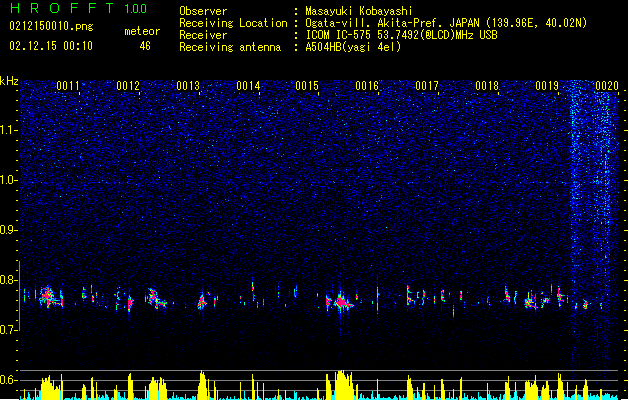Click the 0011 time marker
This screenshot has width=629, height=400.
68,86
